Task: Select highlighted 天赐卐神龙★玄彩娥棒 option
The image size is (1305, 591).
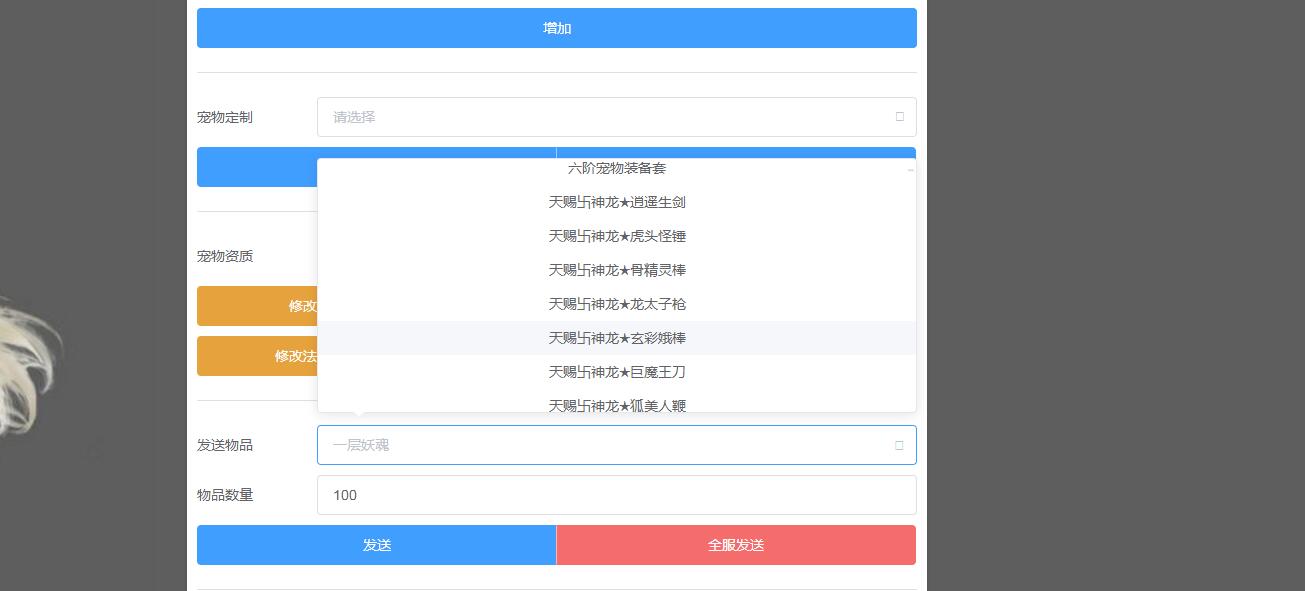Action: 616,338
